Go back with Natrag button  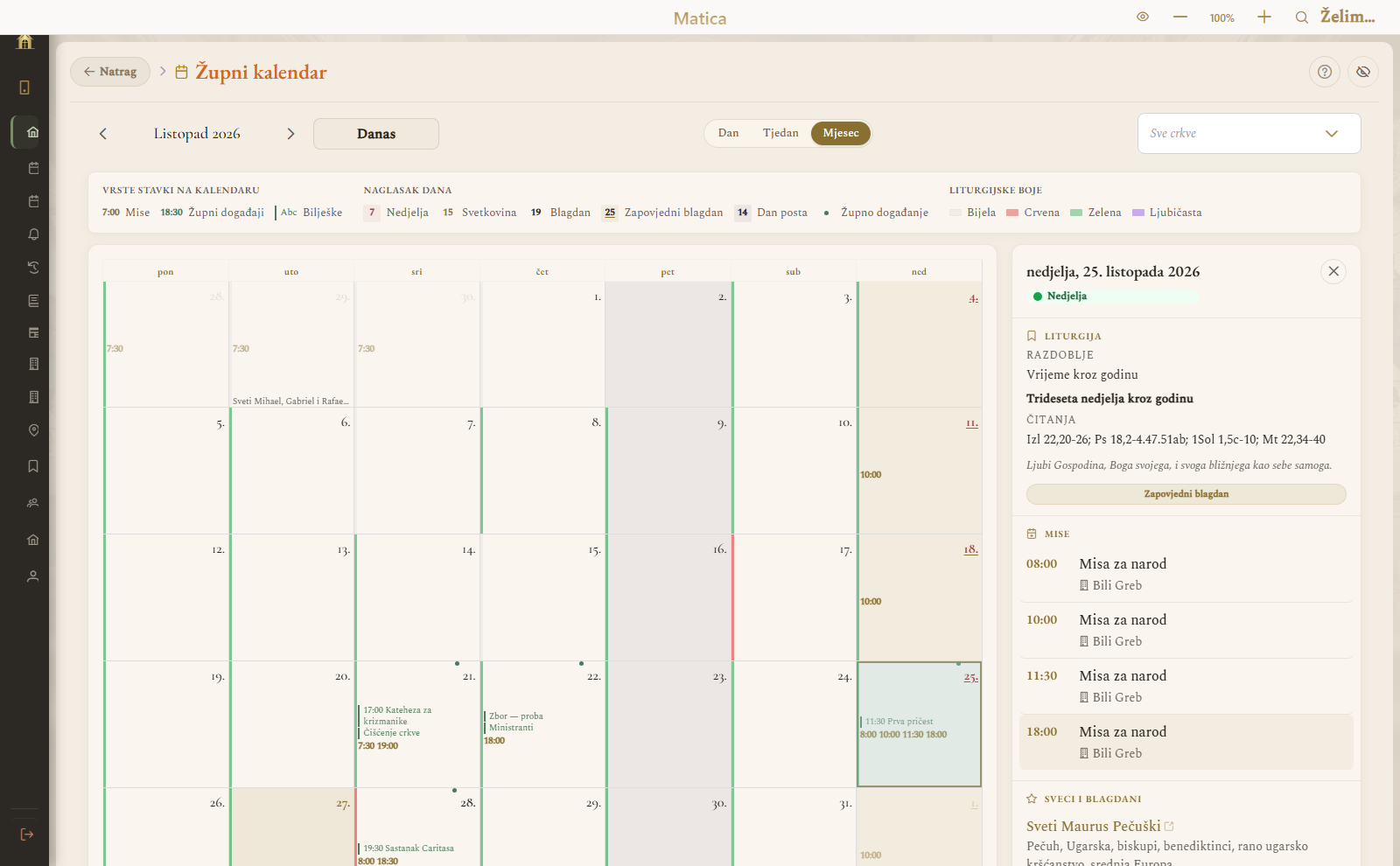110,72
